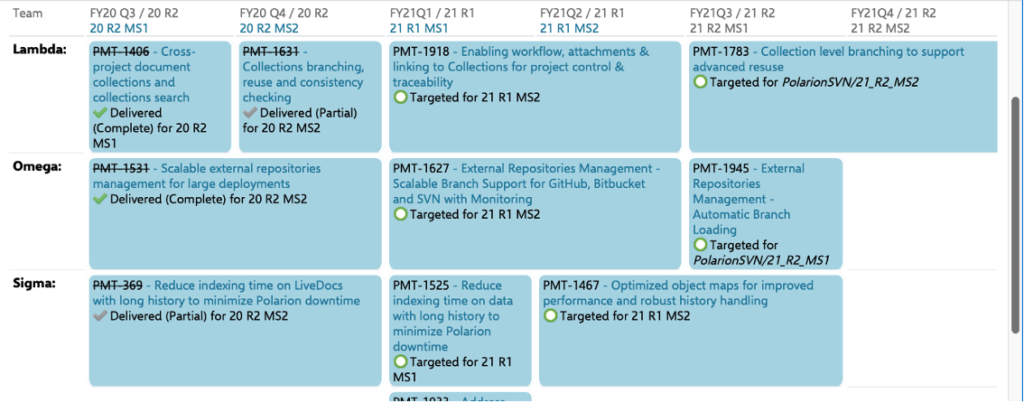Click green target circle on PMT-1918 card
The width and height of the screenshot is (1024, 403).
[400, 97]
